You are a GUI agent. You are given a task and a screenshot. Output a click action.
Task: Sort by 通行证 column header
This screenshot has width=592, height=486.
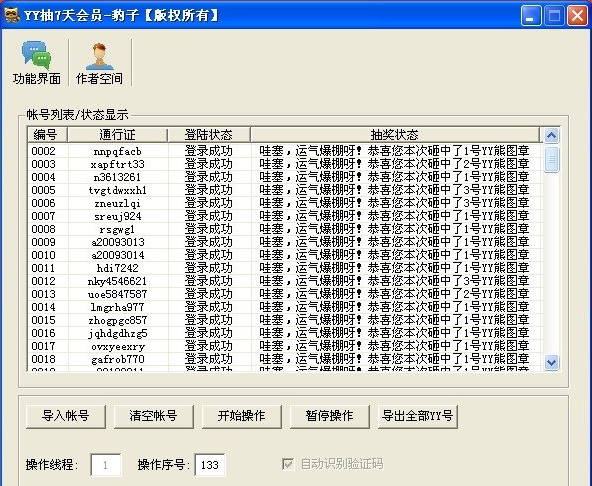point(117,134)
